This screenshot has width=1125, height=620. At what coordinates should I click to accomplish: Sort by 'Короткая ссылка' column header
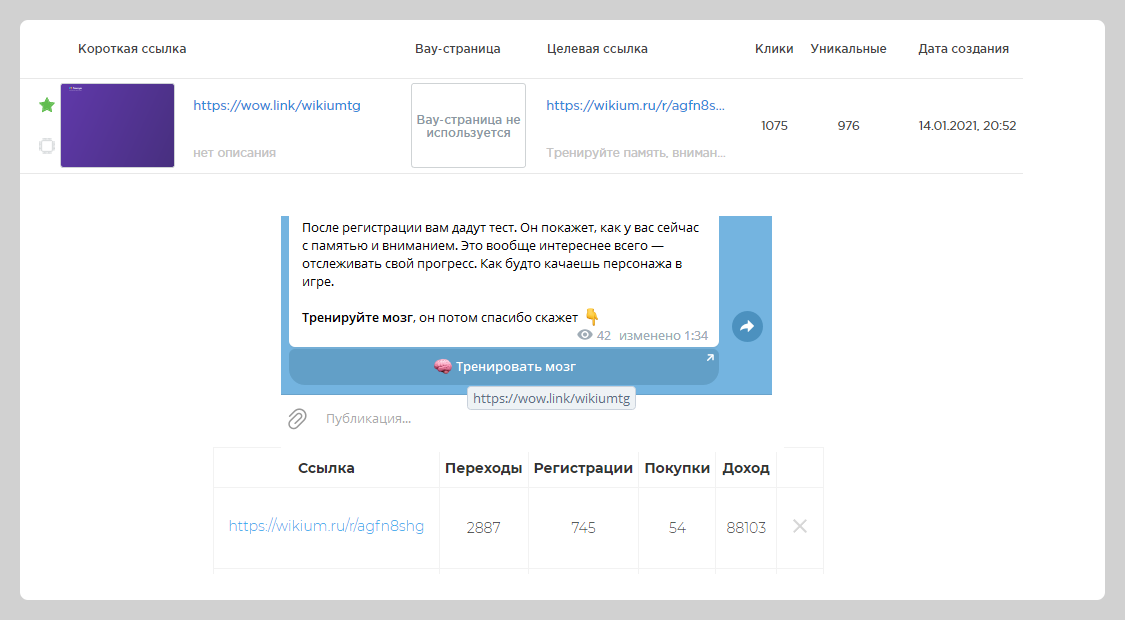[132, 49]
